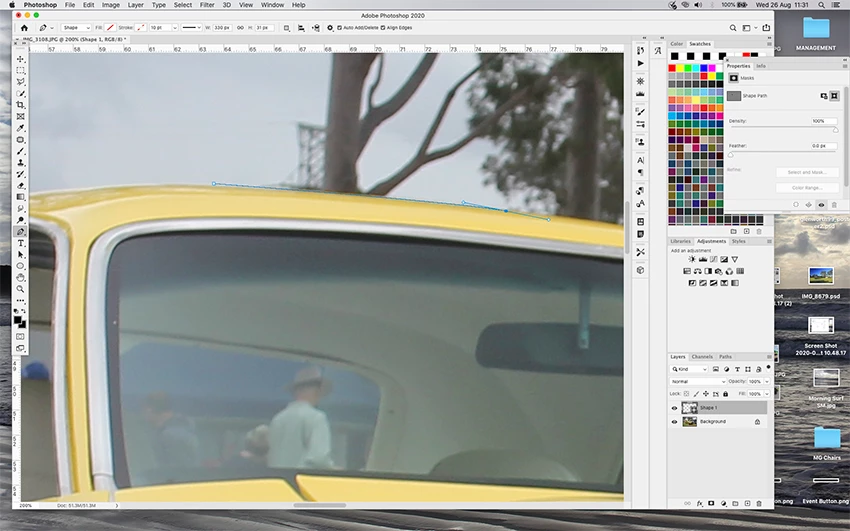Open the Glyphs panel icon
This screenshot has width=850, height=531.
658,50
